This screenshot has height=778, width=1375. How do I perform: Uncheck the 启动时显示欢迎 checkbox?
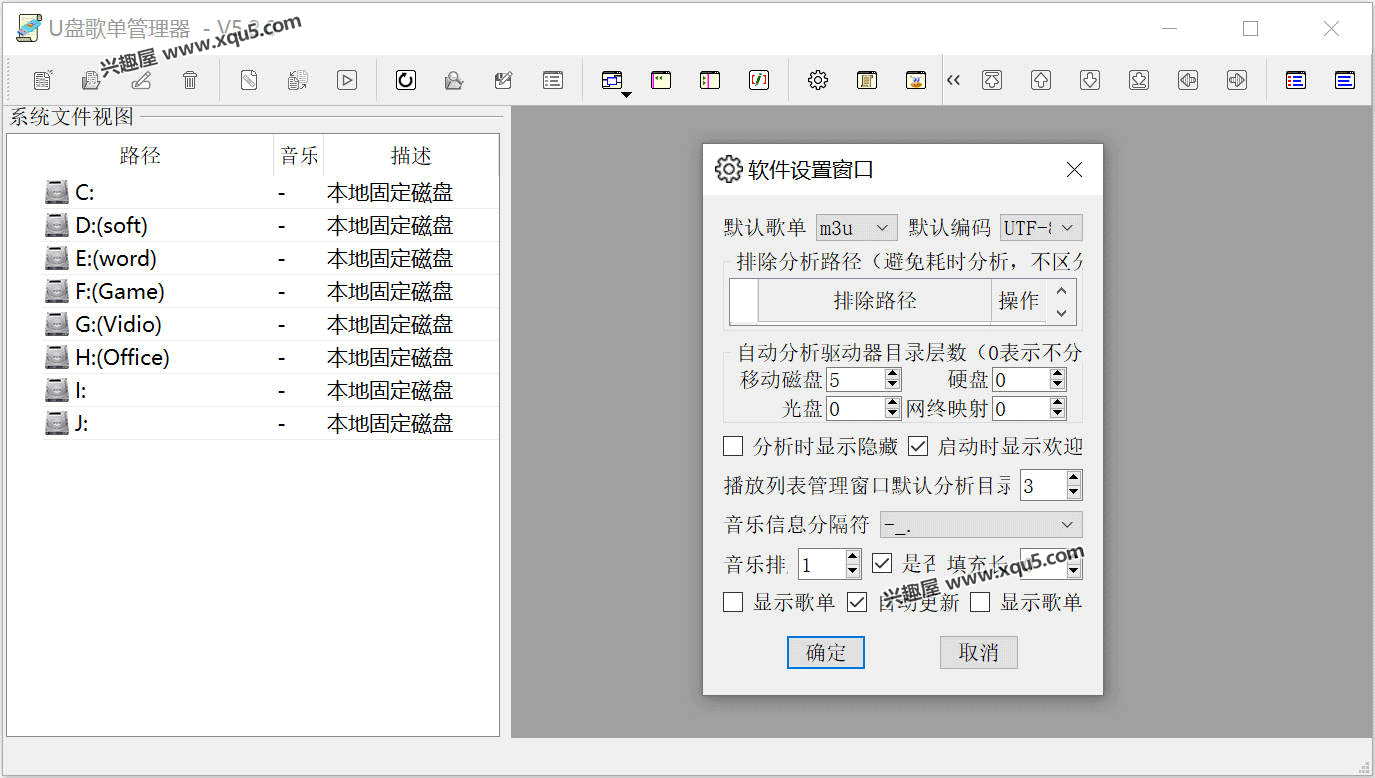[918, 446]
